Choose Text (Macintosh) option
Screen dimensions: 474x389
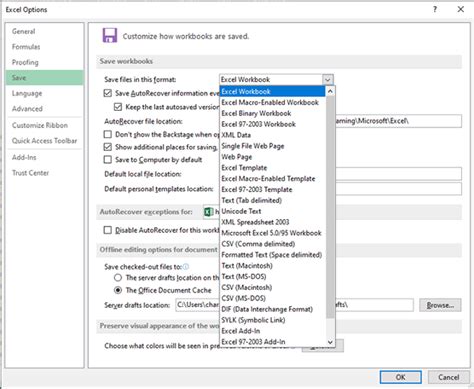coord(272,266)
